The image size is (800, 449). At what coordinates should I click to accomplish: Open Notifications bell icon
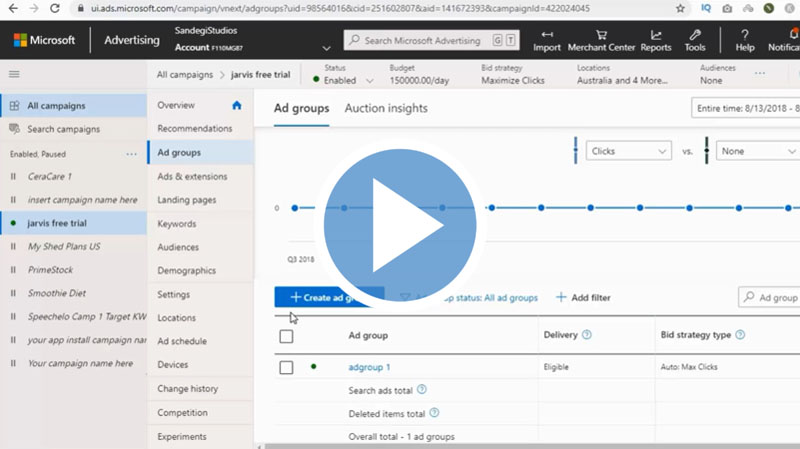point(793,35)
